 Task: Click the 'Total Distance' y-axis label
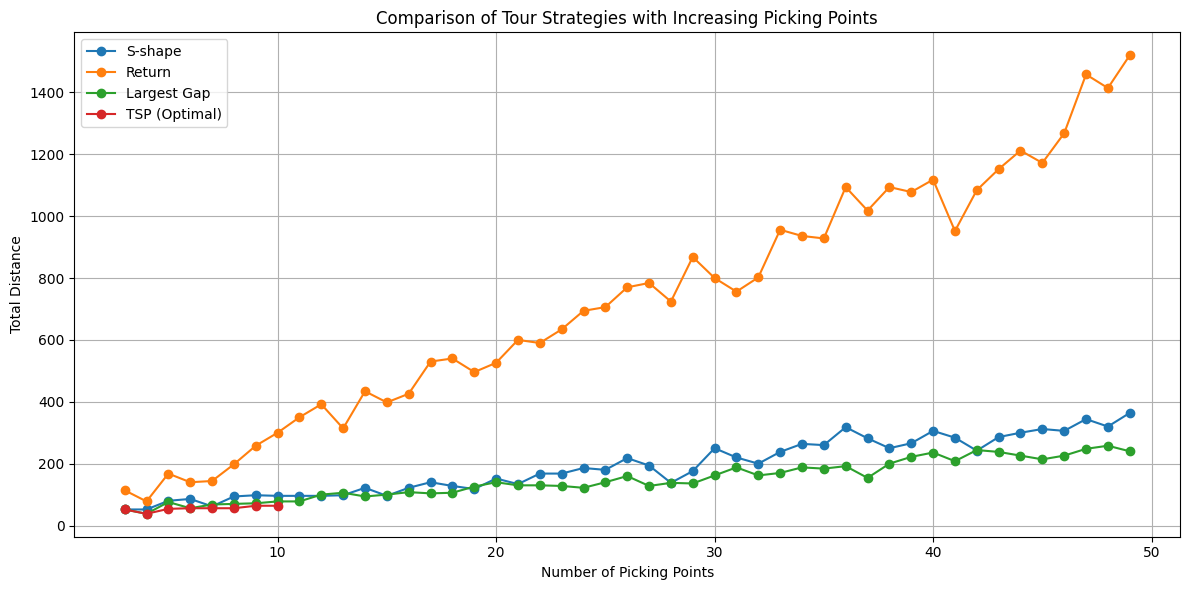coord(17,284)
